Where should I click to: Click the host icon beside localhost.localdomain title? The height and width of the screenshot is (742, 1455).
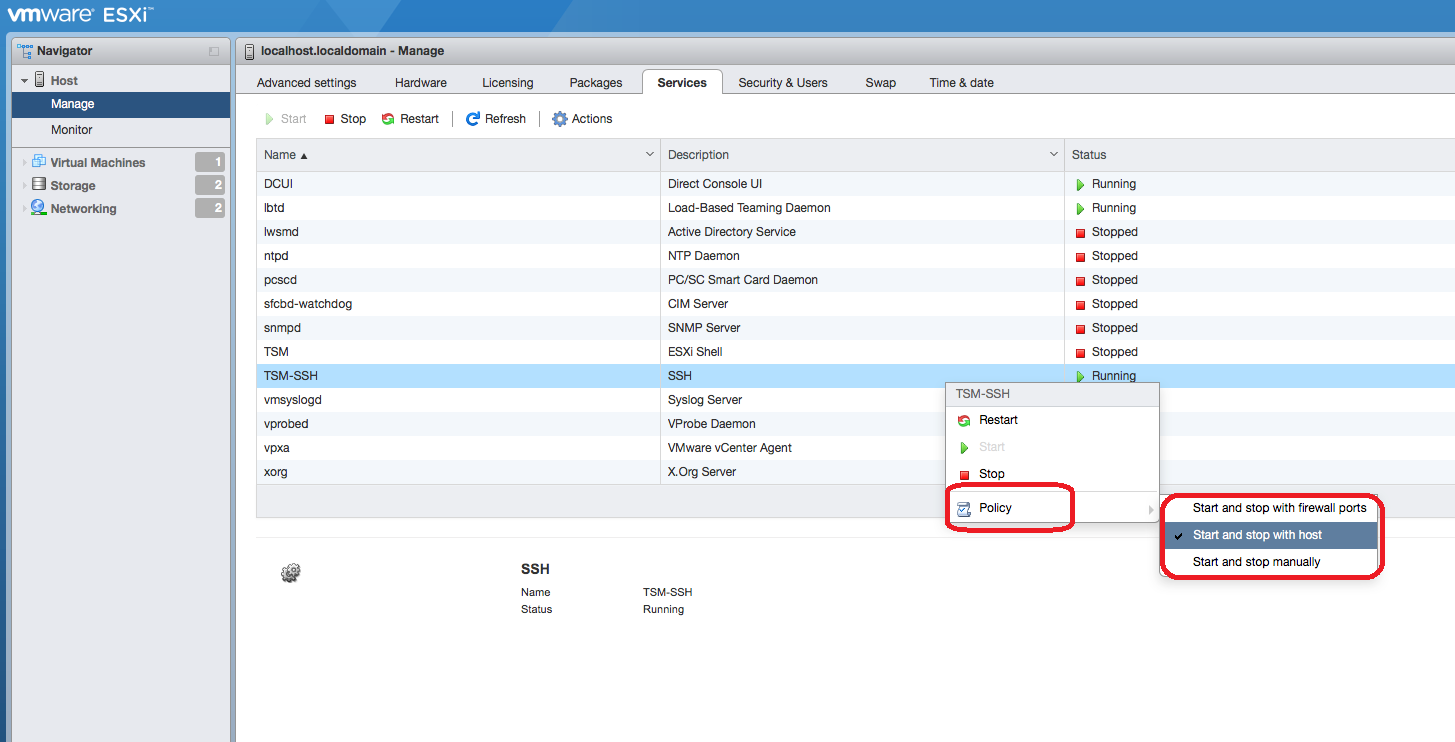coord(249,51)
